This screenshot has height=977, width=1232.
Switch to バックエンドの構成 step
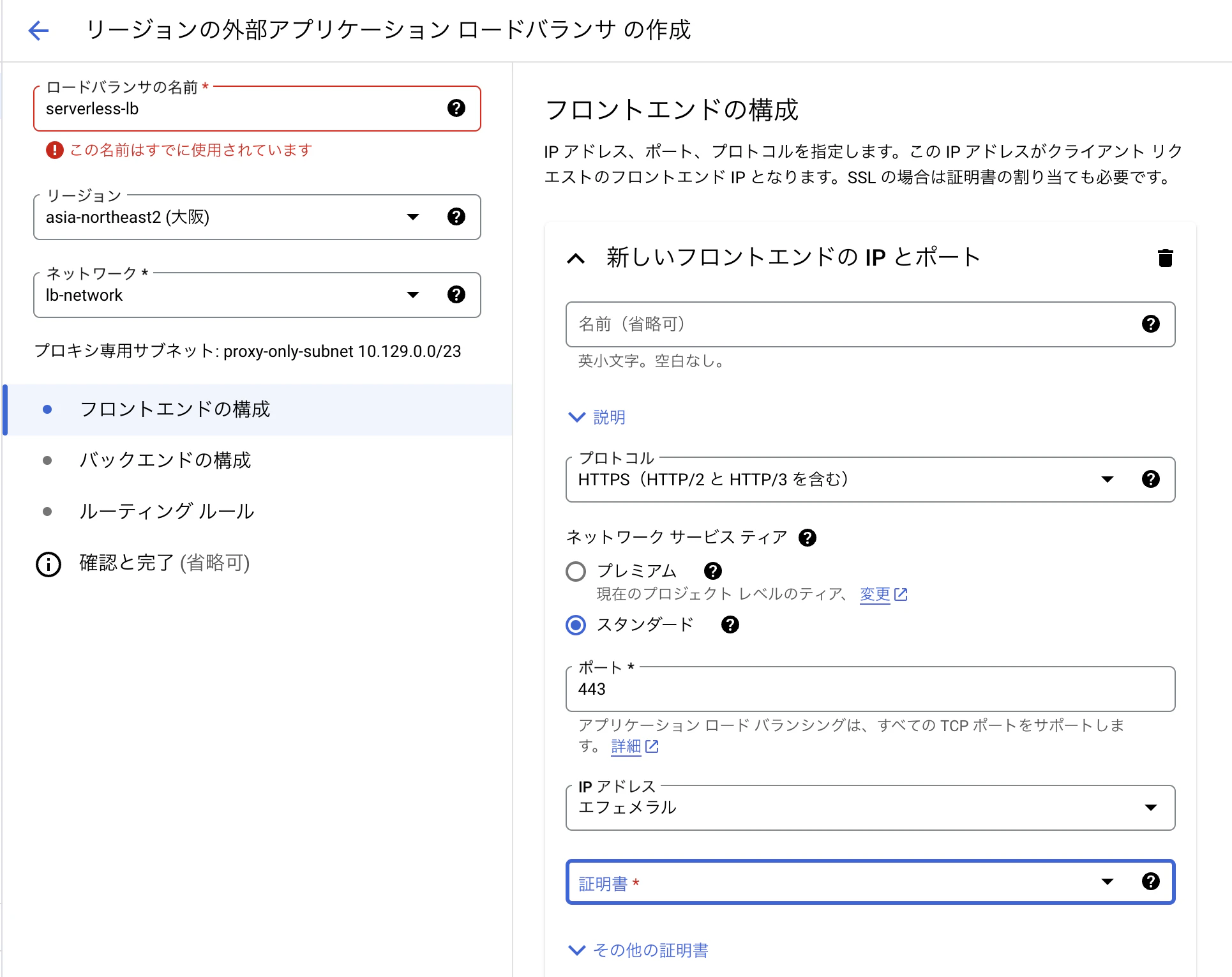(165, 460)
